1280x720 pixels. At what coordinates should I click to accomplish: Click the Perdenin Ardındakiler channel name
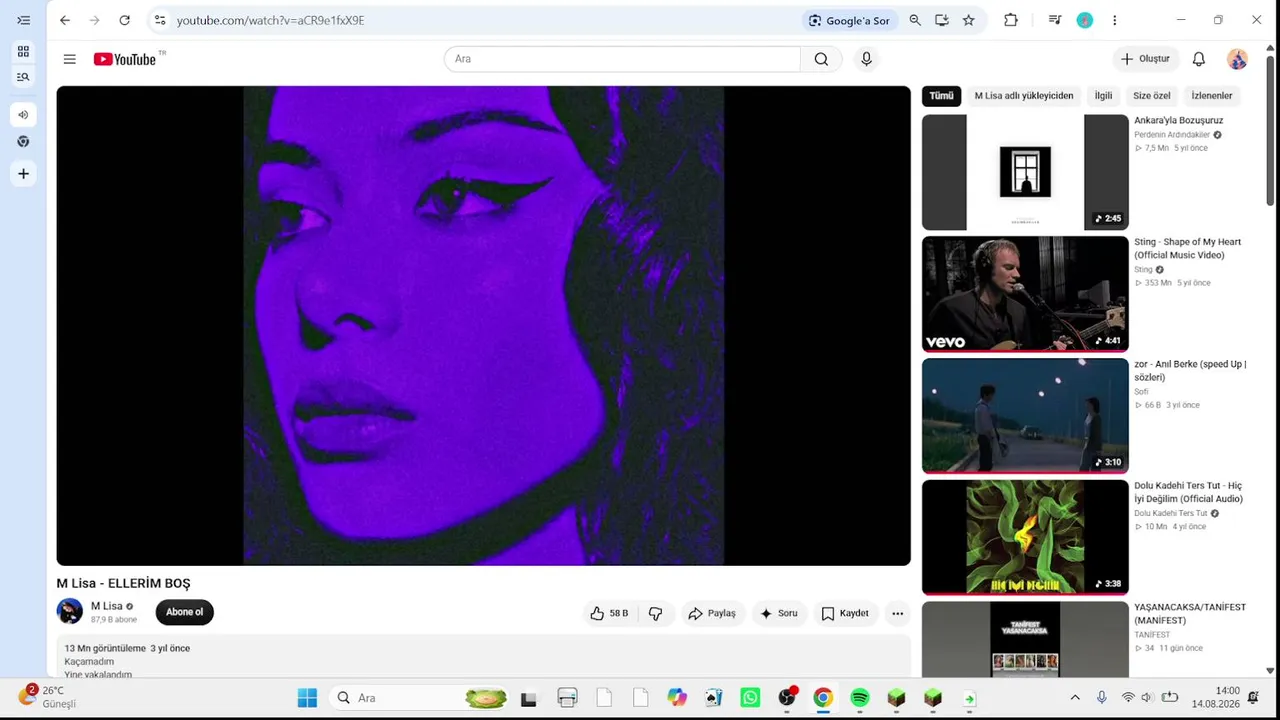tap(1172, 135)
